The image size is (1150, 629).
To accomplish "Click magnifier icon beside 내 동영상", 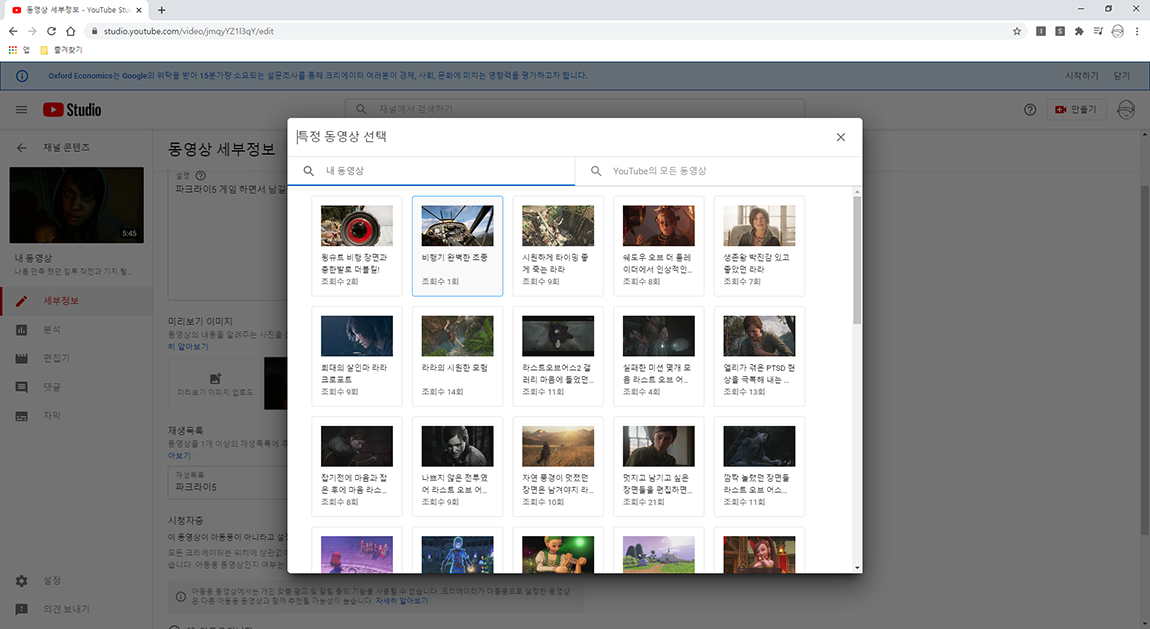I will pyautogui.click(x=309, y=171).
